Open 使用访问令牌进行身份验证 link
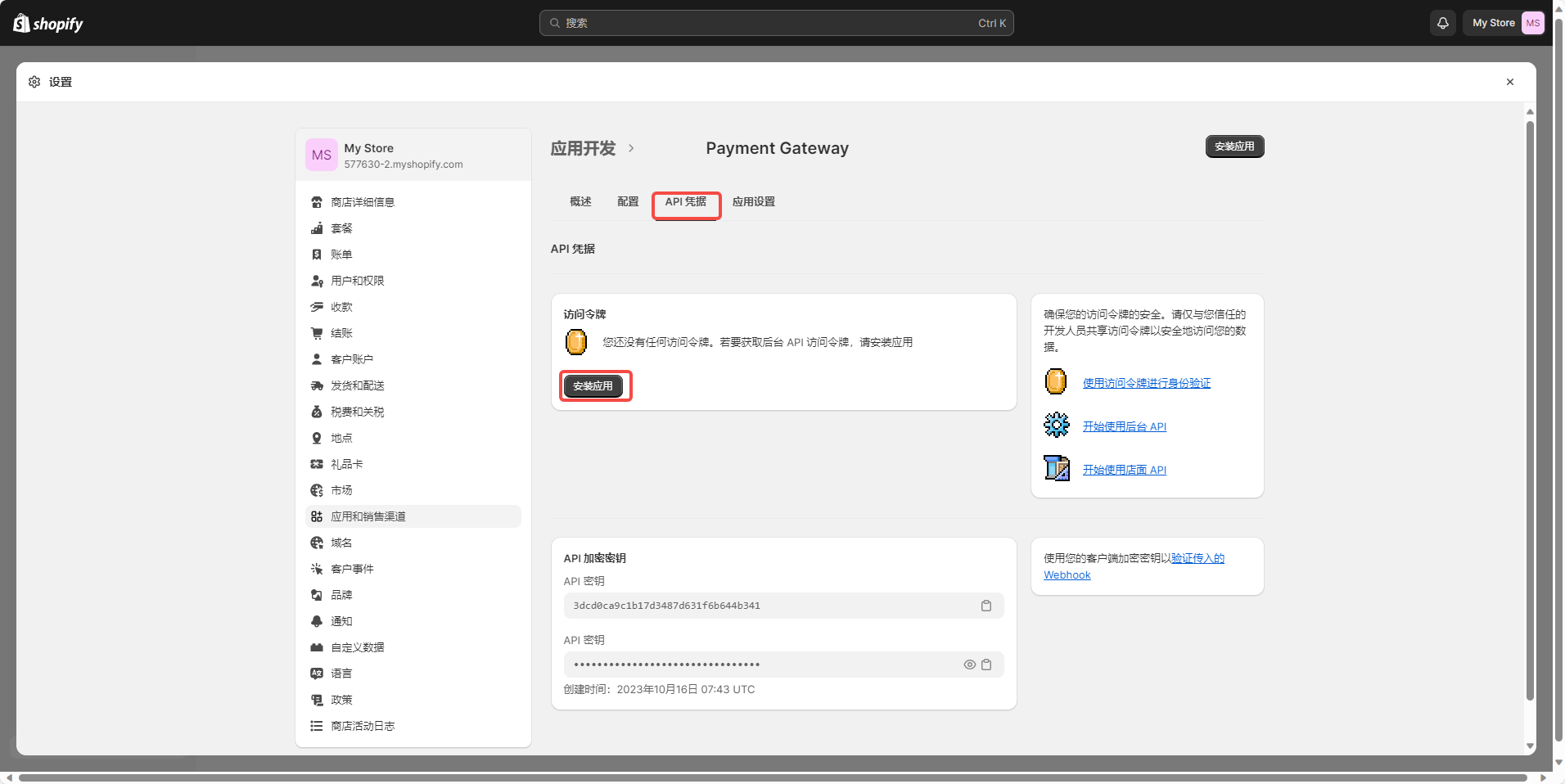This screenshot has height=784, width=1565. tap(1147, 383)
